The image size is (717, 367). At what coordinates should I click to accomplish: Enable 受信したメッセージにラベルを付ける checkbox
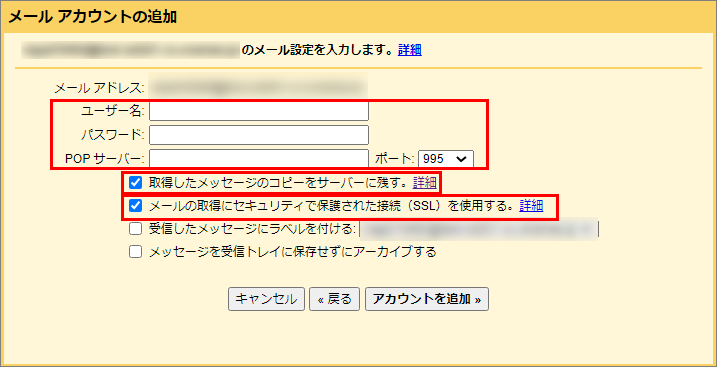[x=135, y=229]
